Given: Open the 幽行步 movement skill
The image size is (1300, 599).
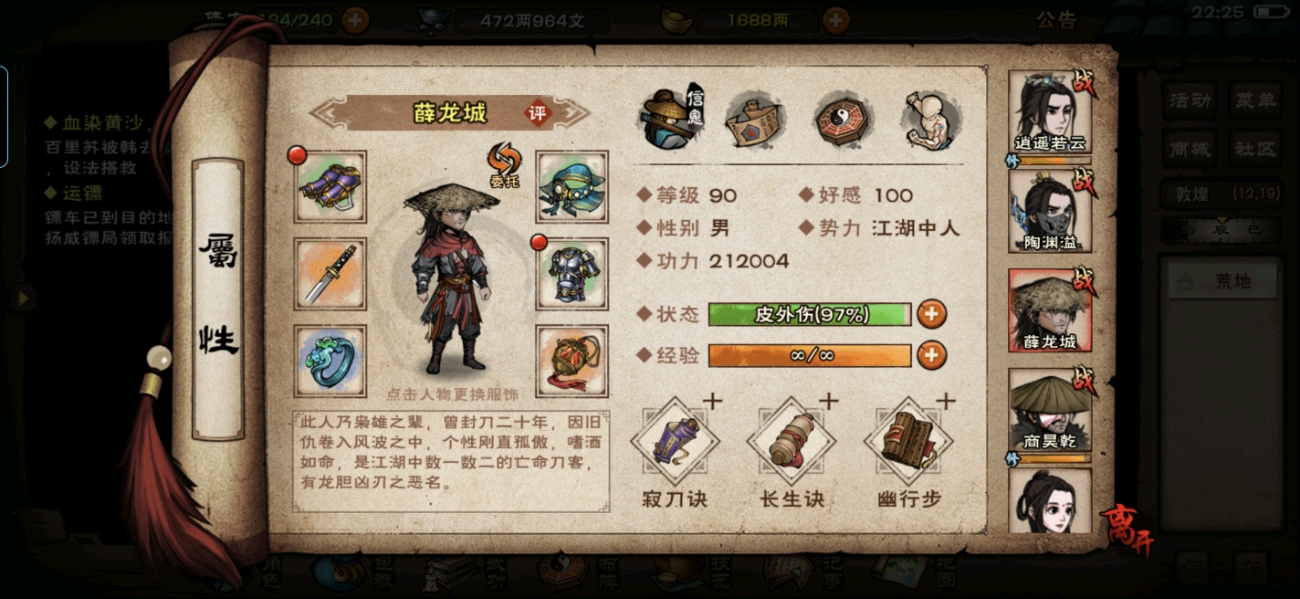Looking at the screenshot, I should 908,441.
